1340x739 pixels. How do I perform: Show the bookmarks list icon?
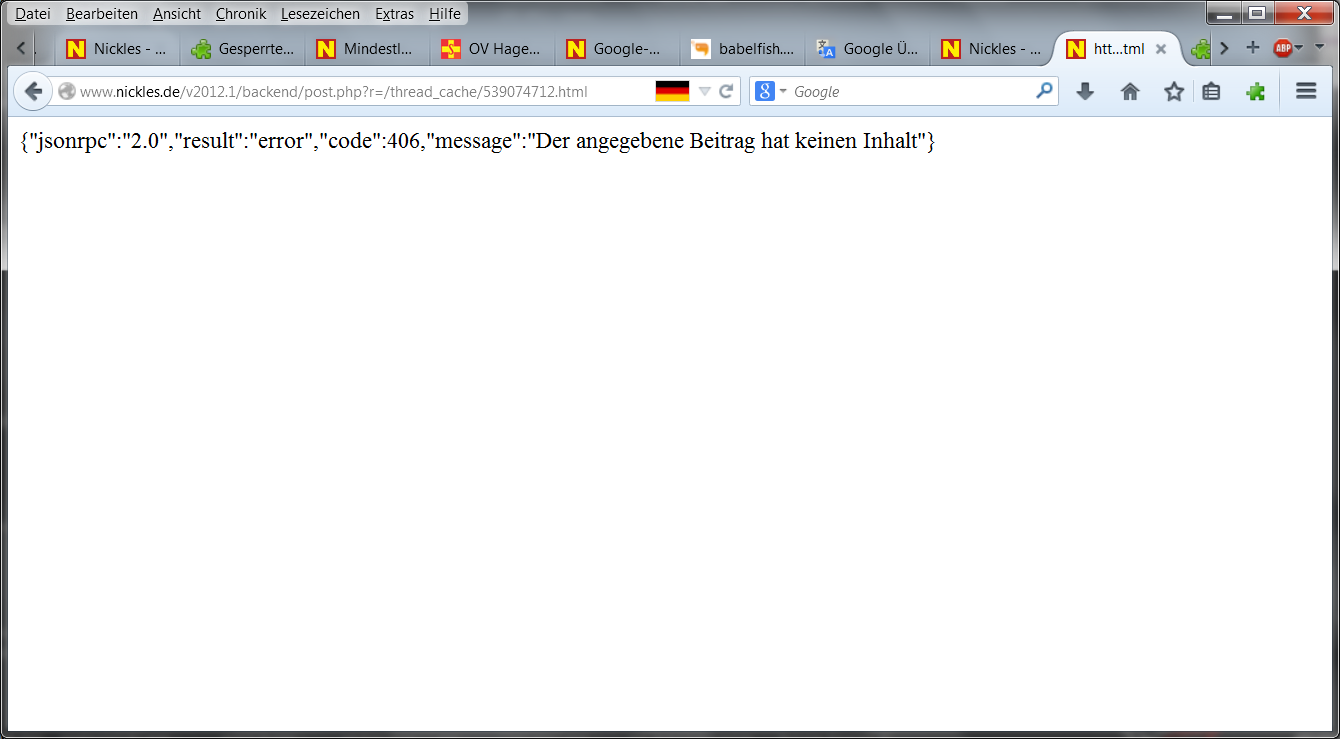pyautogui.click(x=1211, y=92)
